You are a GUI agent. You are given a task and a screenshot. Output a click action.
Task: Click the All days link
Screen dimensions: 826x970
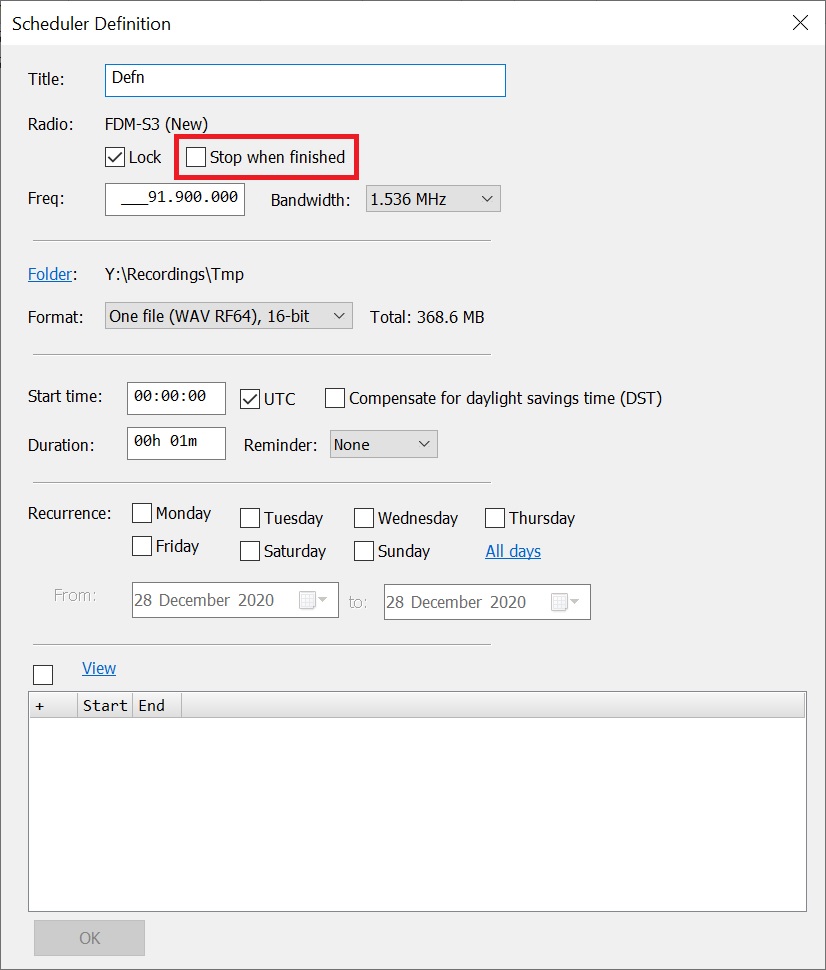click(x=513, y=551)
